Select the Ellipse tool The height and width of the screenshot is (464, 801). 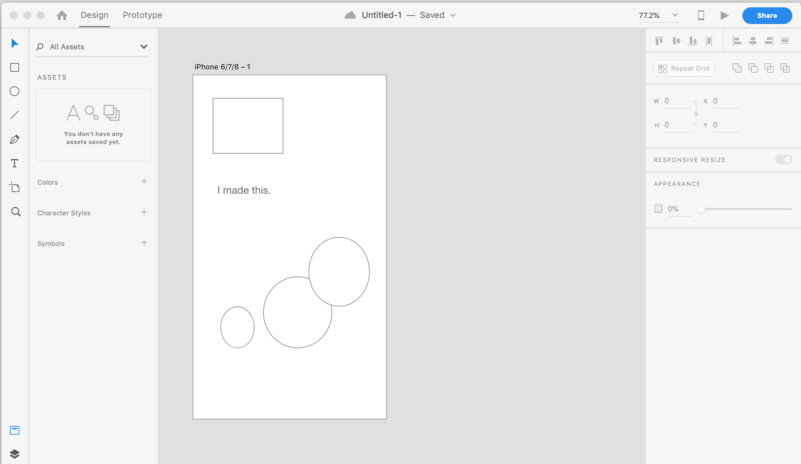click(x=15, y=91)
